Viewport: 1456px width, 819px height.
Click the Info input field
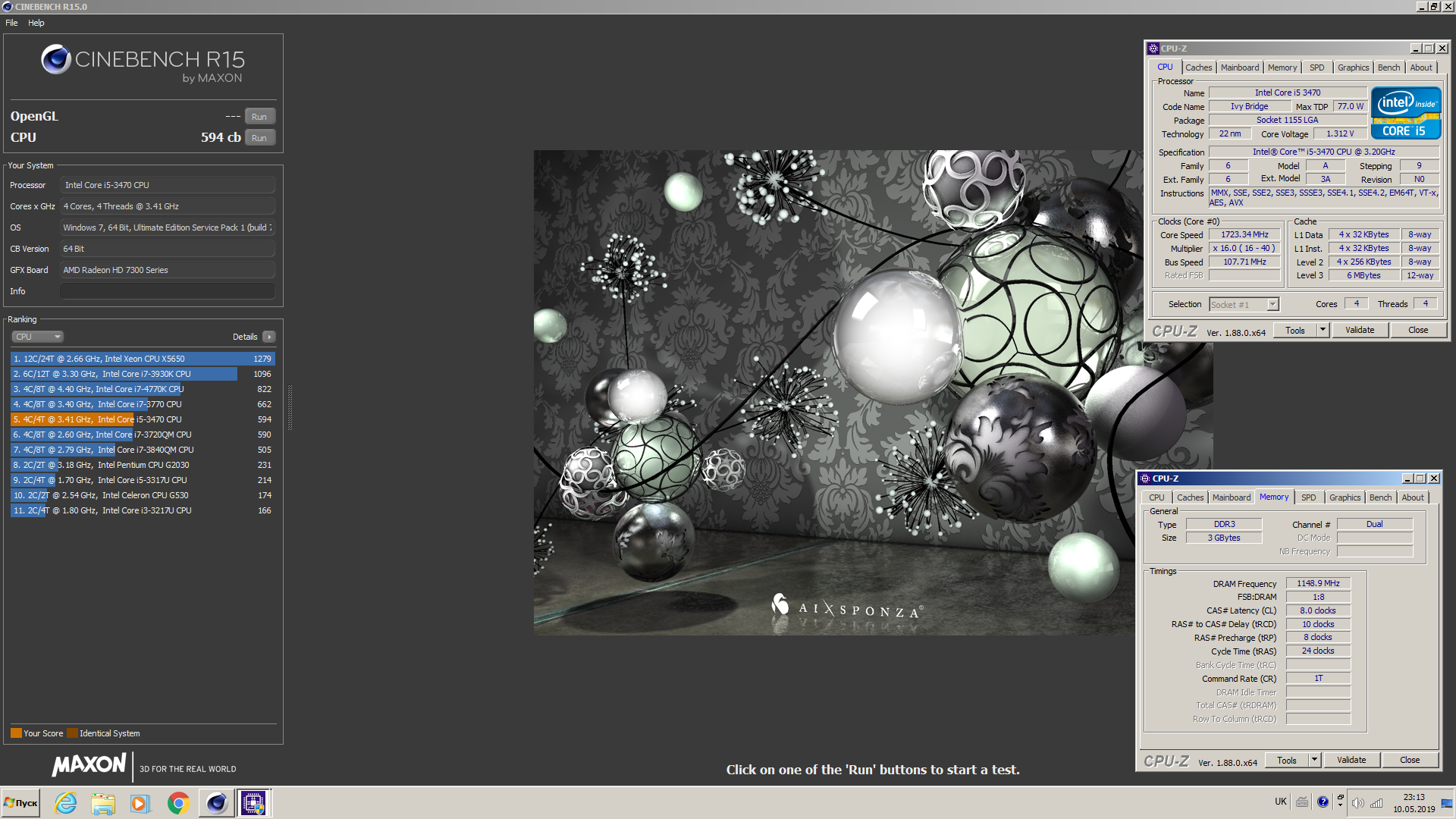[168, 291]
